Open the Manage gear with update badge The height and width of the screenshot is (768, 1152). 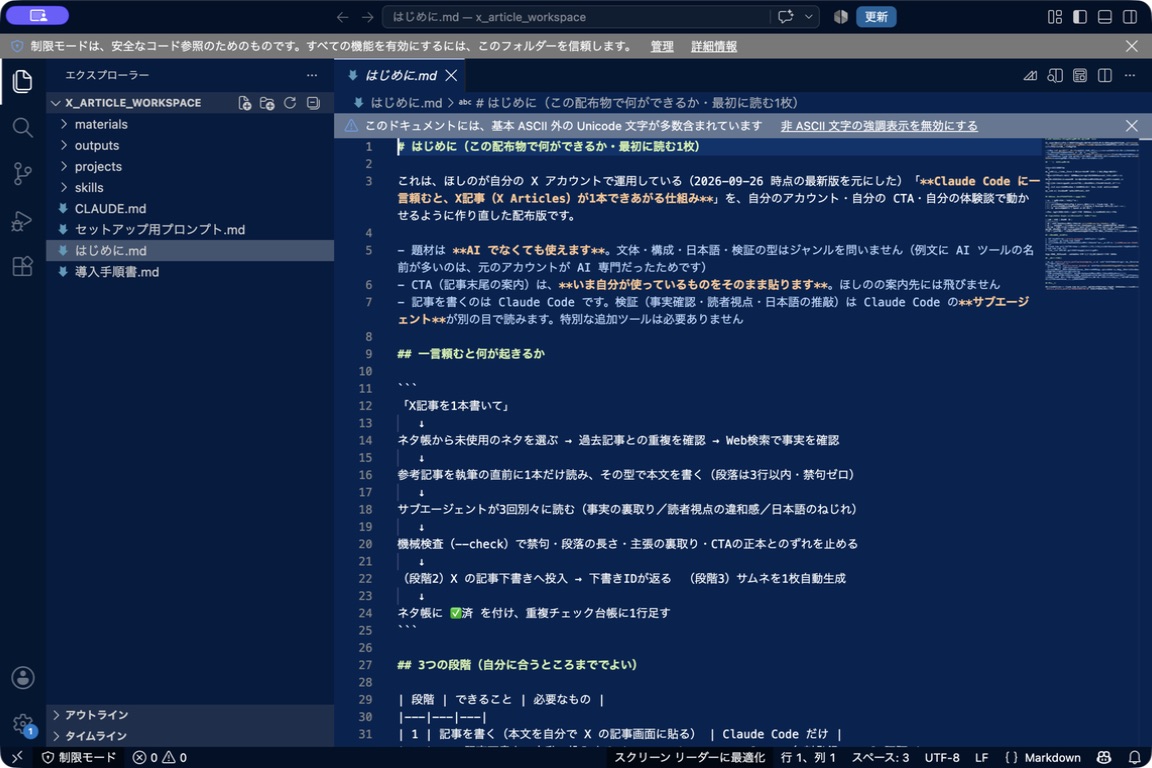coord(23,725)
